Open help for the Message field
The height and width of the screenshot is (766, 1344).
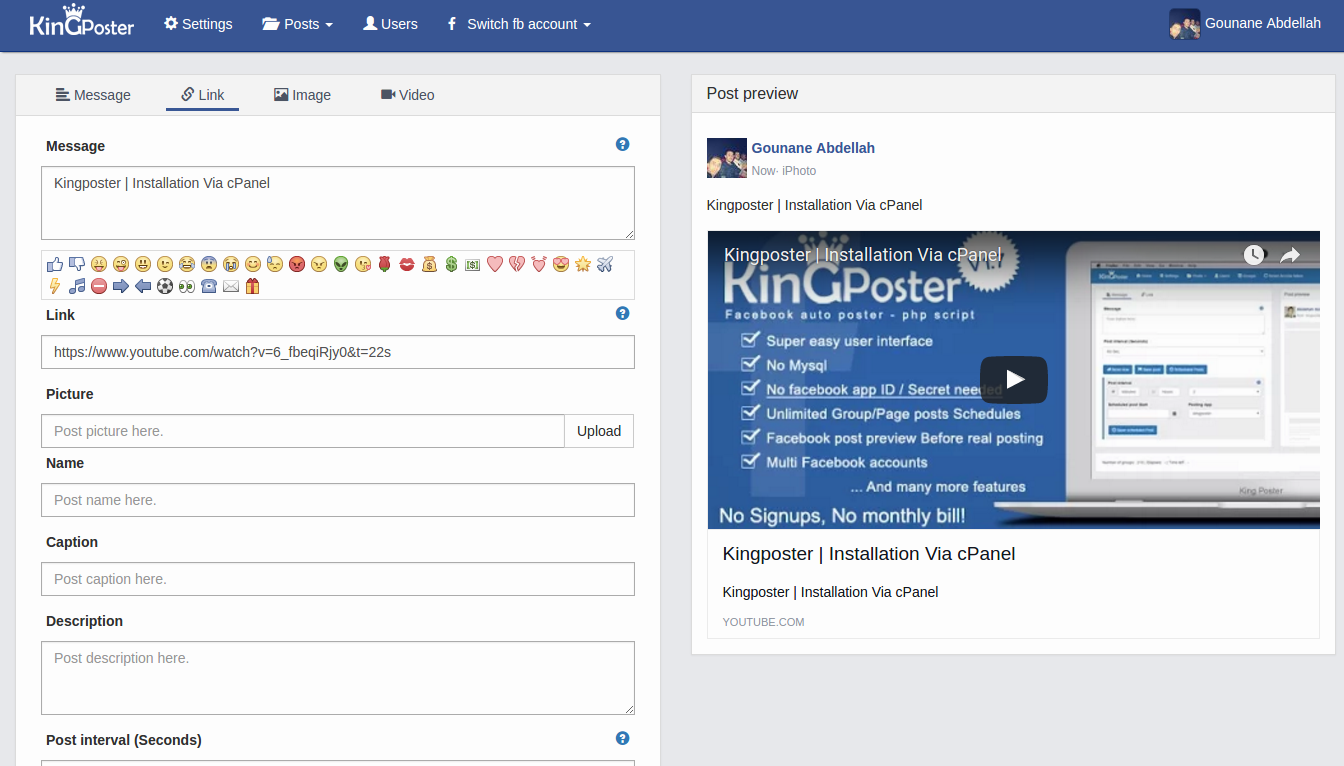622,144
